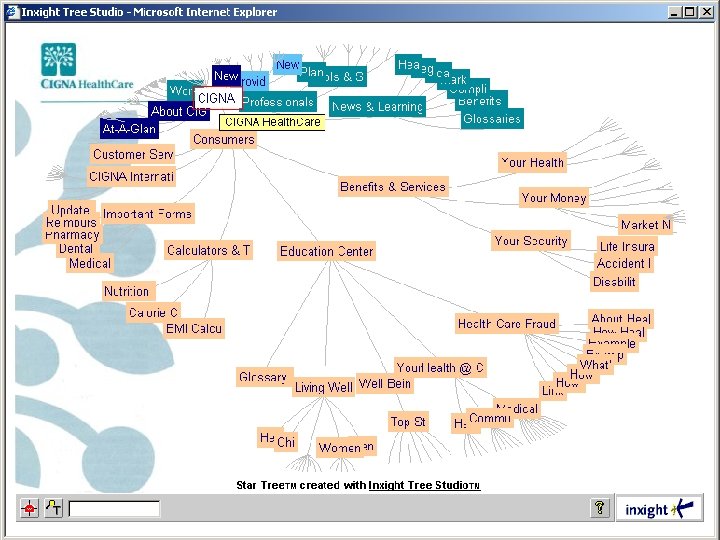The image size is (720, 540).
Task: Select the Customer Serv node
Action: (x=132, y=154)
